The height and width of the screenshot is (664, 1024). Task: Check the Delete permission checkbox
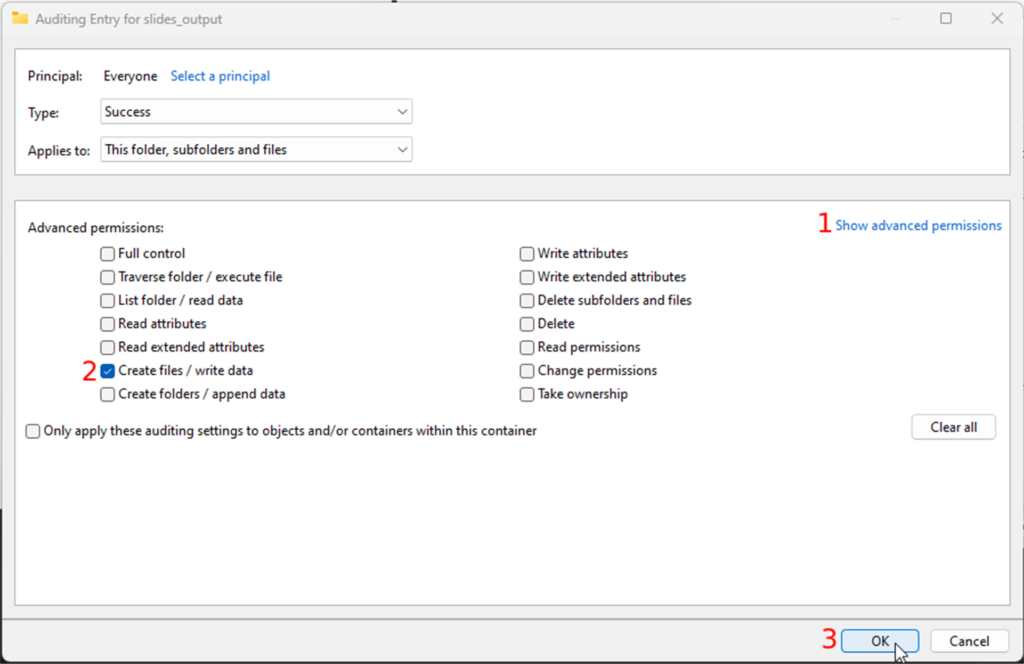[527, 324]
